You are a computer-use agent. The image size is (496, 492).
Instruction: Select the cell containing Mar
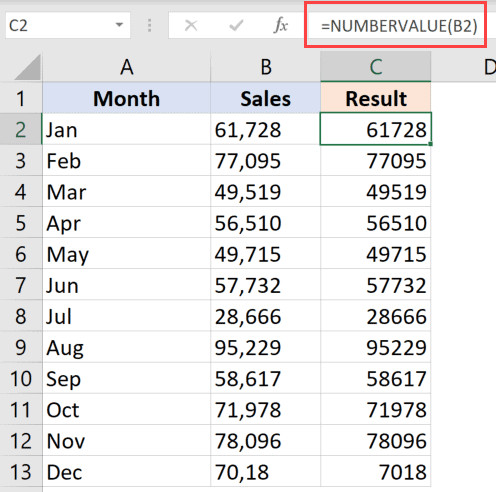pyautogui.click(x=127, y=192)
